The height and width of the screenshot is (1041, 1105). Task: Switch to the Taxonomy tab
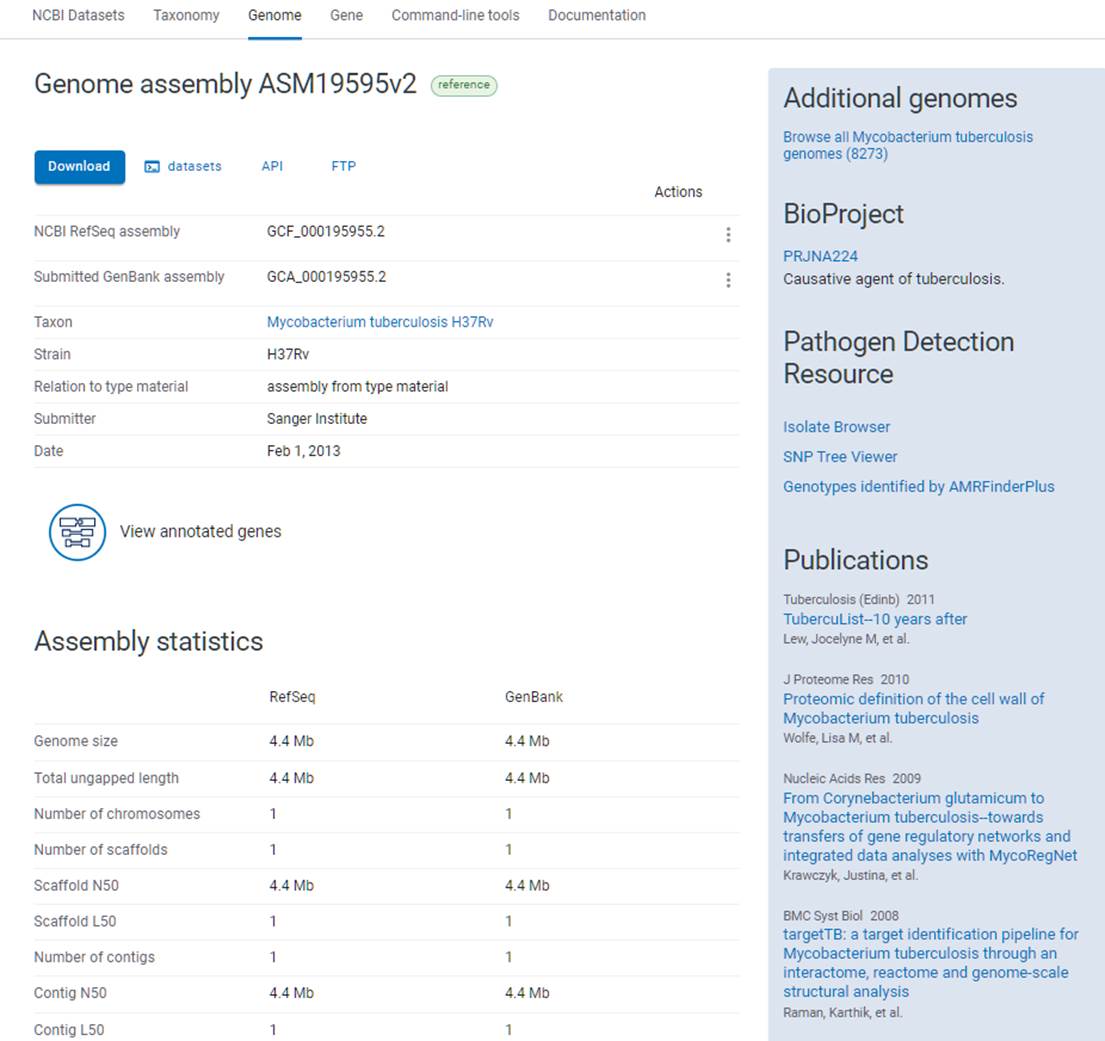click(186, 16)
